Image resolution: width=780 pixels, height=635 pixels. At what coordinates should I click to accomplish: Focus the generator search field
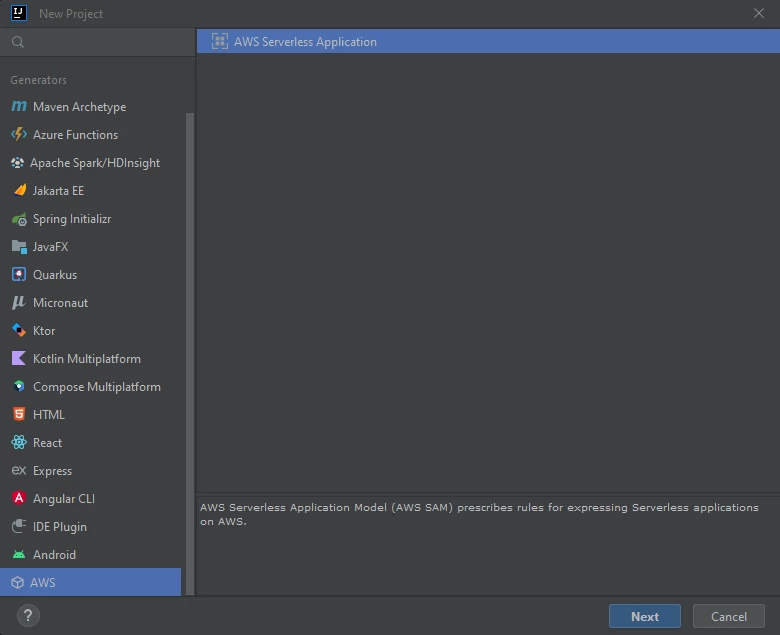tap(98, 42)
